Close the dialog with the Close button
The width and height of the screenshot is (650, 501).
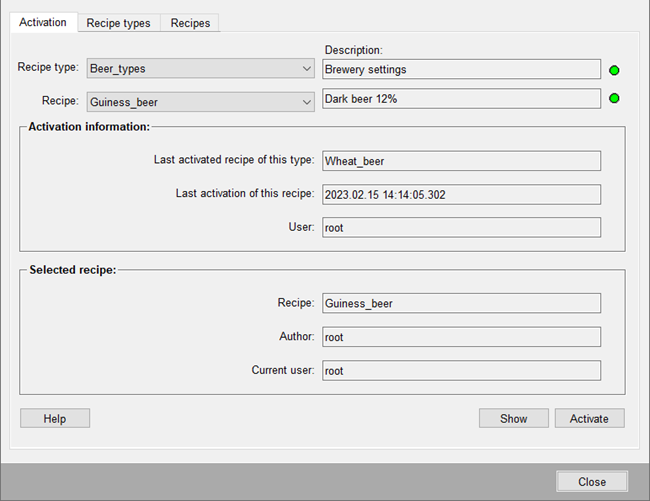pyautogui.click(x=591, y=482)
